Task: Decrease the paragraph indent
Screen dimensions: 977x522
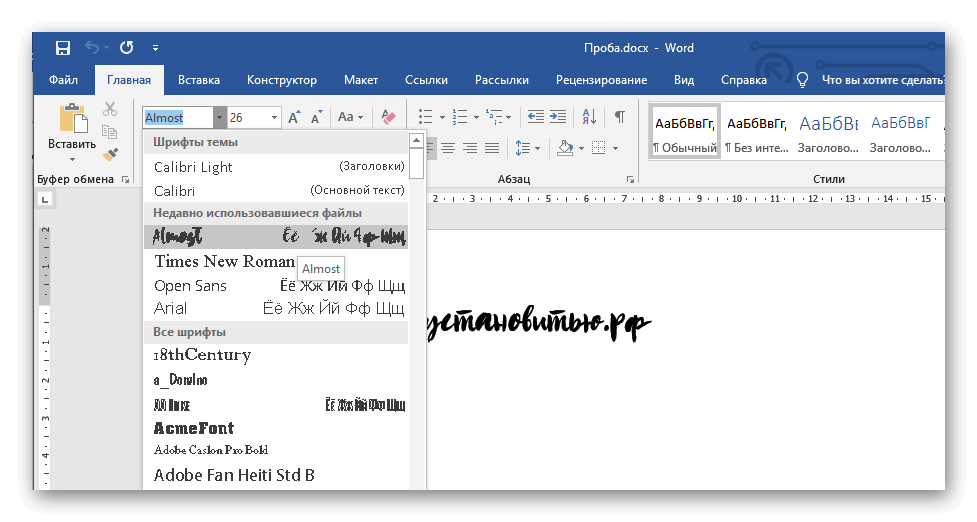Action: (535, 116)
